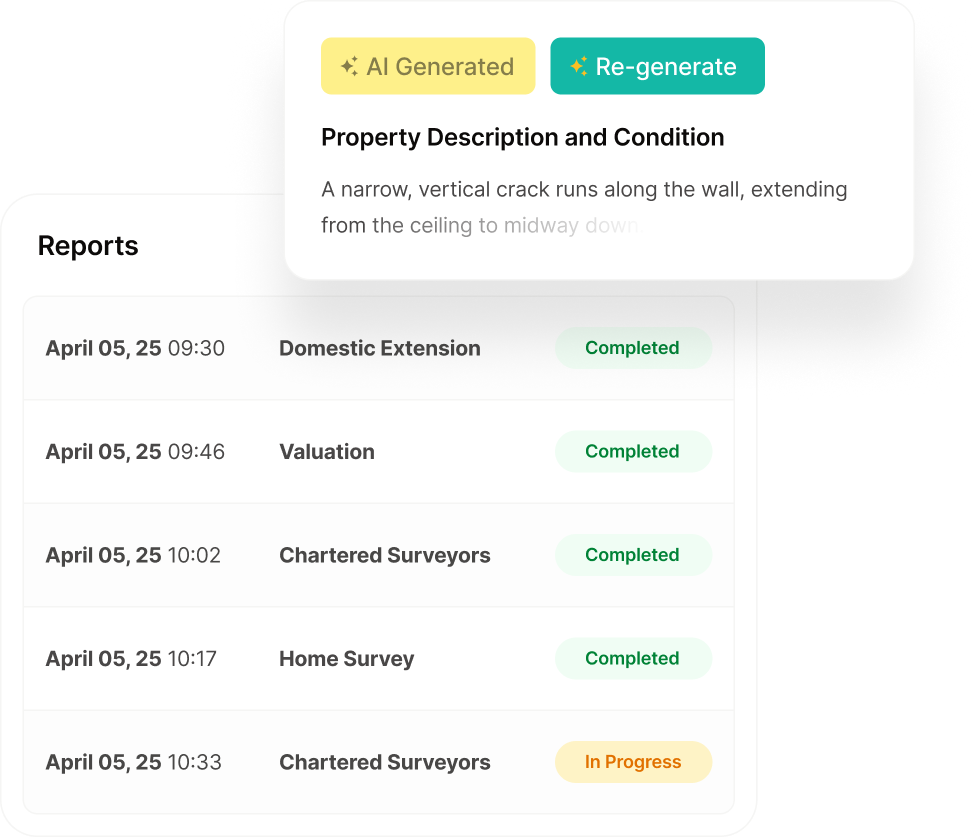Click the Property Description and Condition title

pyautogui.click(x=522, y=137)
